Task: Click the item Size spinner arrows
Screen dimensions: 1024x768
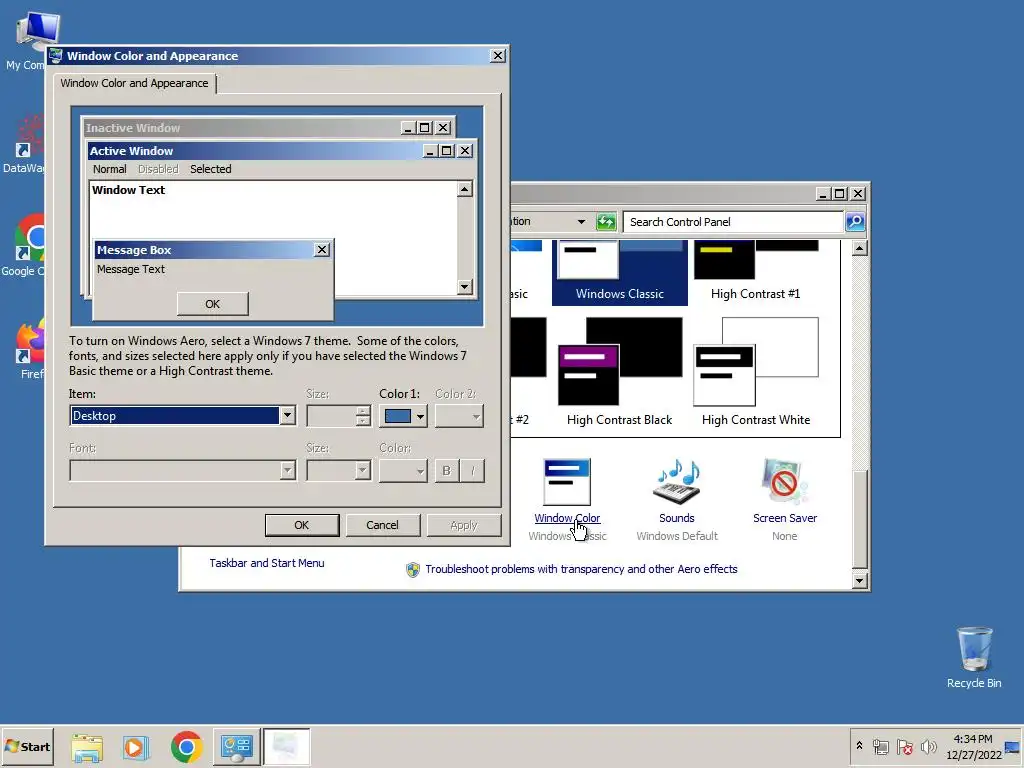Action: point(363,416)
